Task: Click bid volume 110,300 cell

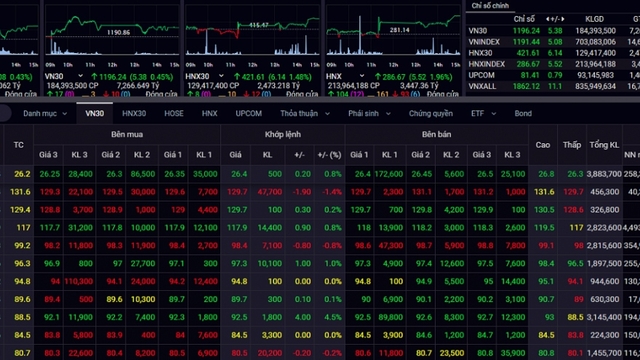Action: pyautogui.click(x=79, y=281)
